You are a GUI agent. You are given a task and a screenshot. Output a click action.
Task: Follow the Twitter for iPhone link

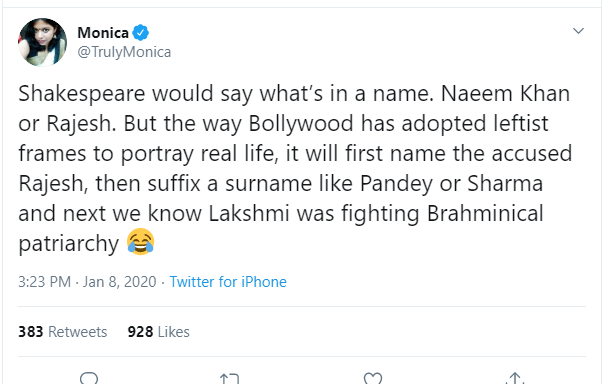(228, 282)
